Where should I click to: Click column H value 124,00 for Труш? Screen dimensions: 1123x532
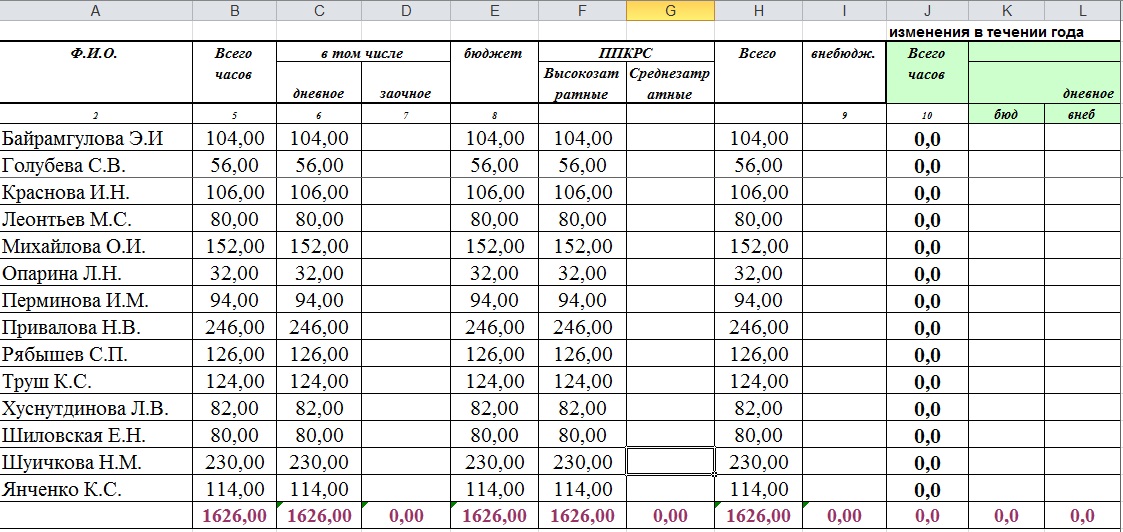tap(758, 382)
